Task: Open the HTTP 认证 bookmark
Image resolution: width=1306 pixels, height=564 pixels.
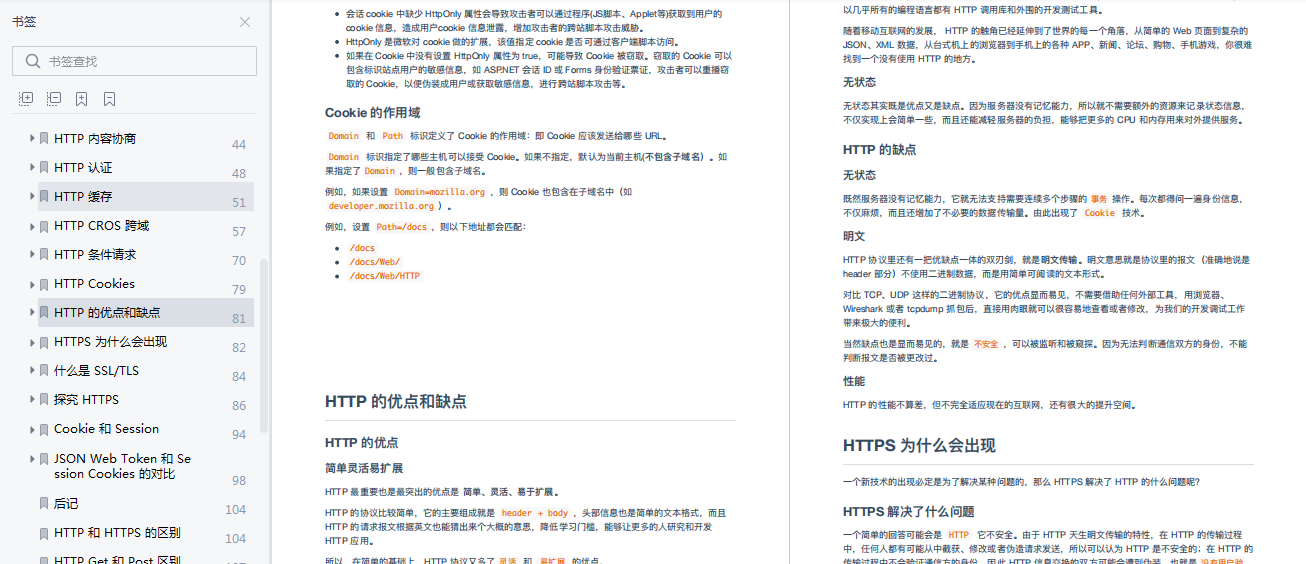Action: pos(83,167)
